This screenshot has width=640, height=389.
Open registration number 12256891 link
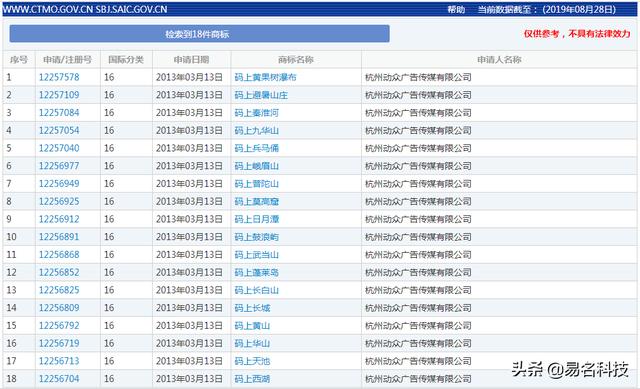(x=59, y=237)
